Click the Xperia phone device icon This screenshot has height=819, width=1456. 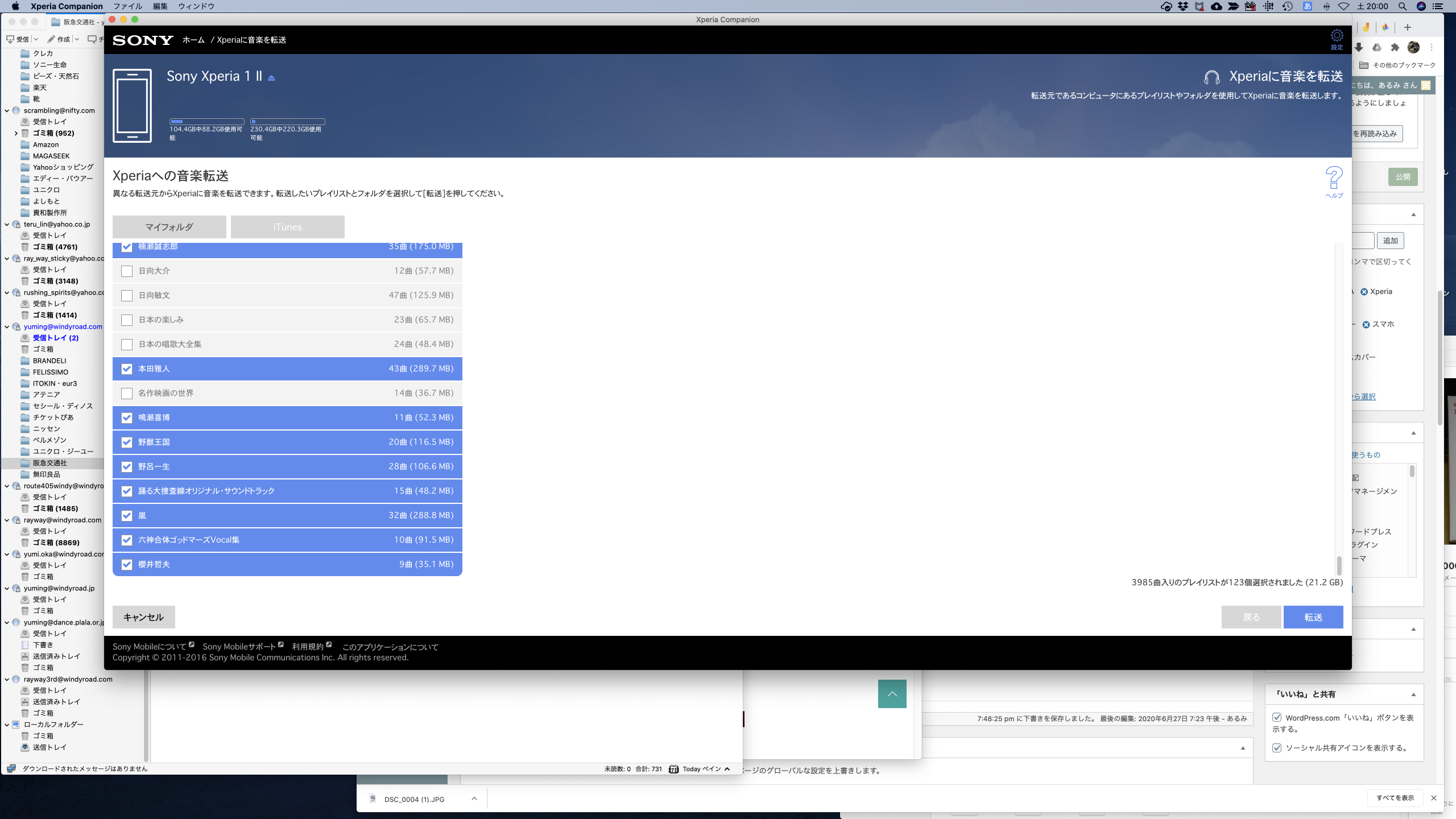pos(133,106)
